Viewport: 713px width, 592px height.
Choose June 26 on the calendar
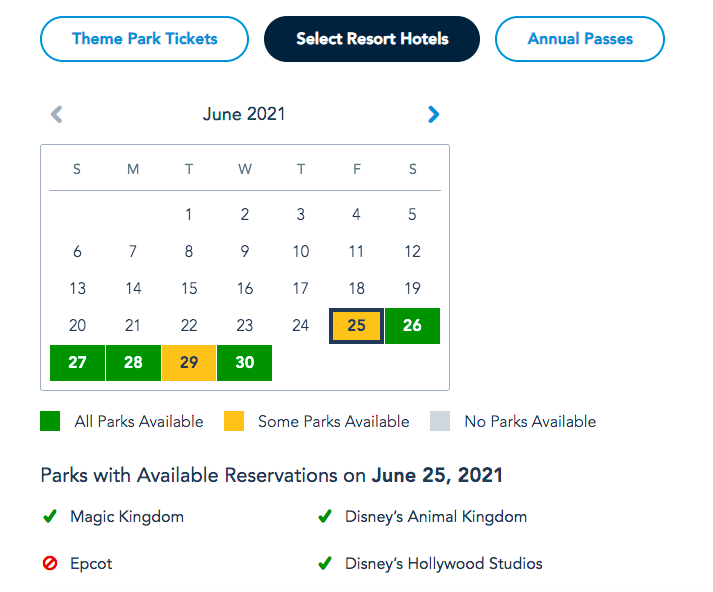coord(412,326)
